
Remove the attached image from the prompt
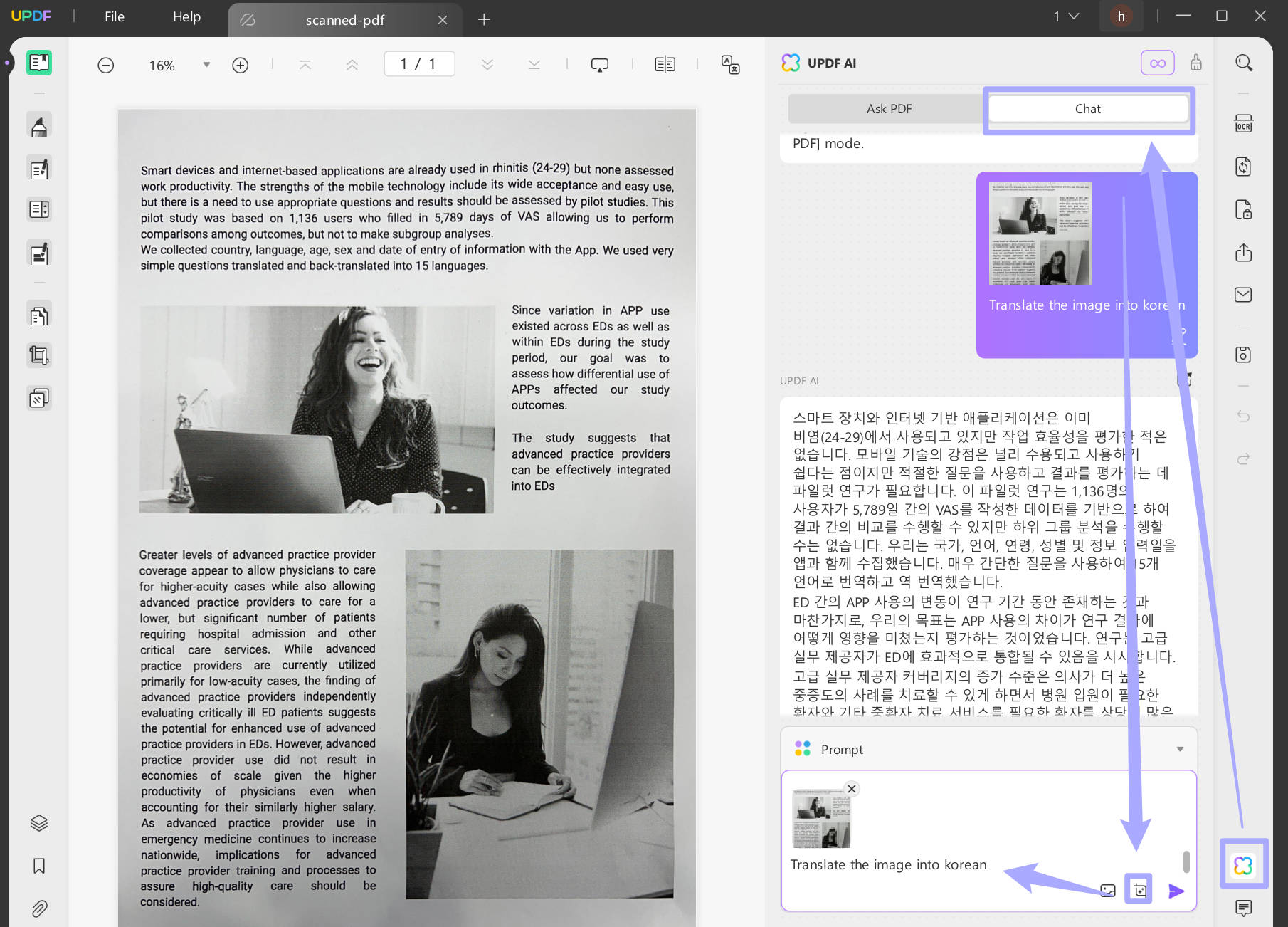[851, 788]
